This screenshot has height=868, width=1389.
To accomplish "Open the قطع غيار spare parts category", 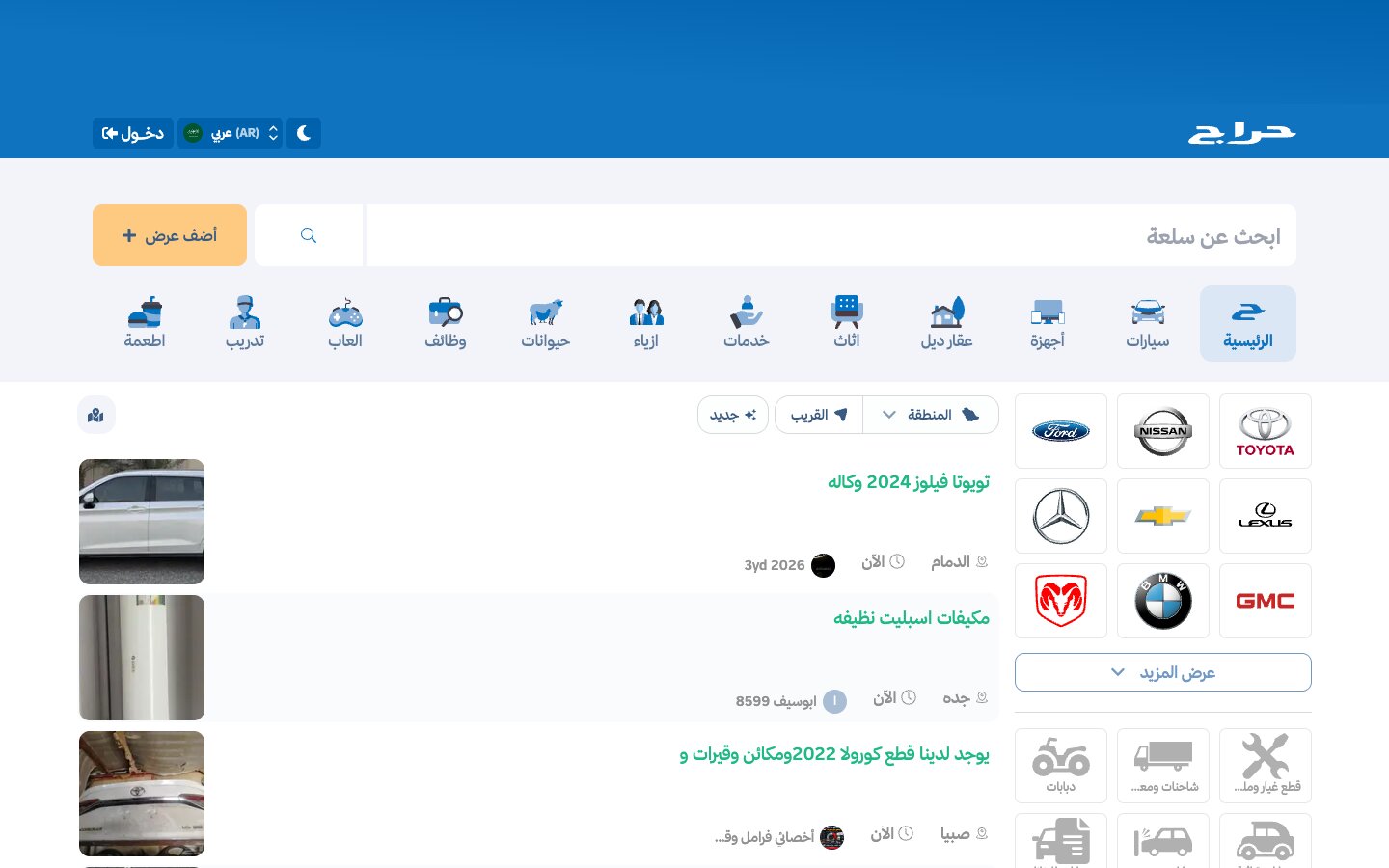I will [1266, 766].
